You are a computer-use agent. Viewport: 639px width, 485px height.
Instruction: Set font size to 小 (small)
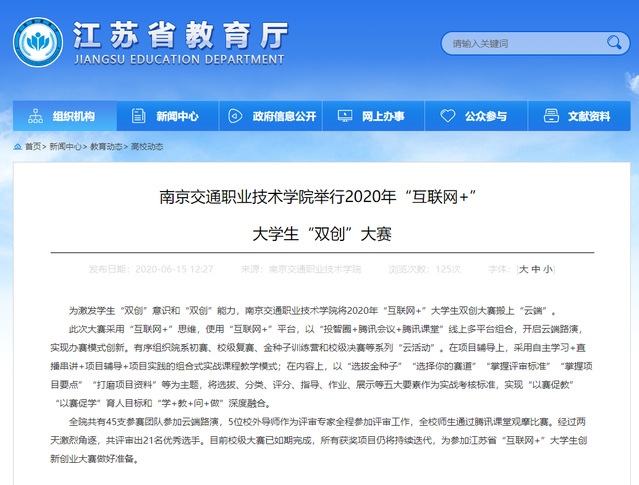tap(547, 269)
